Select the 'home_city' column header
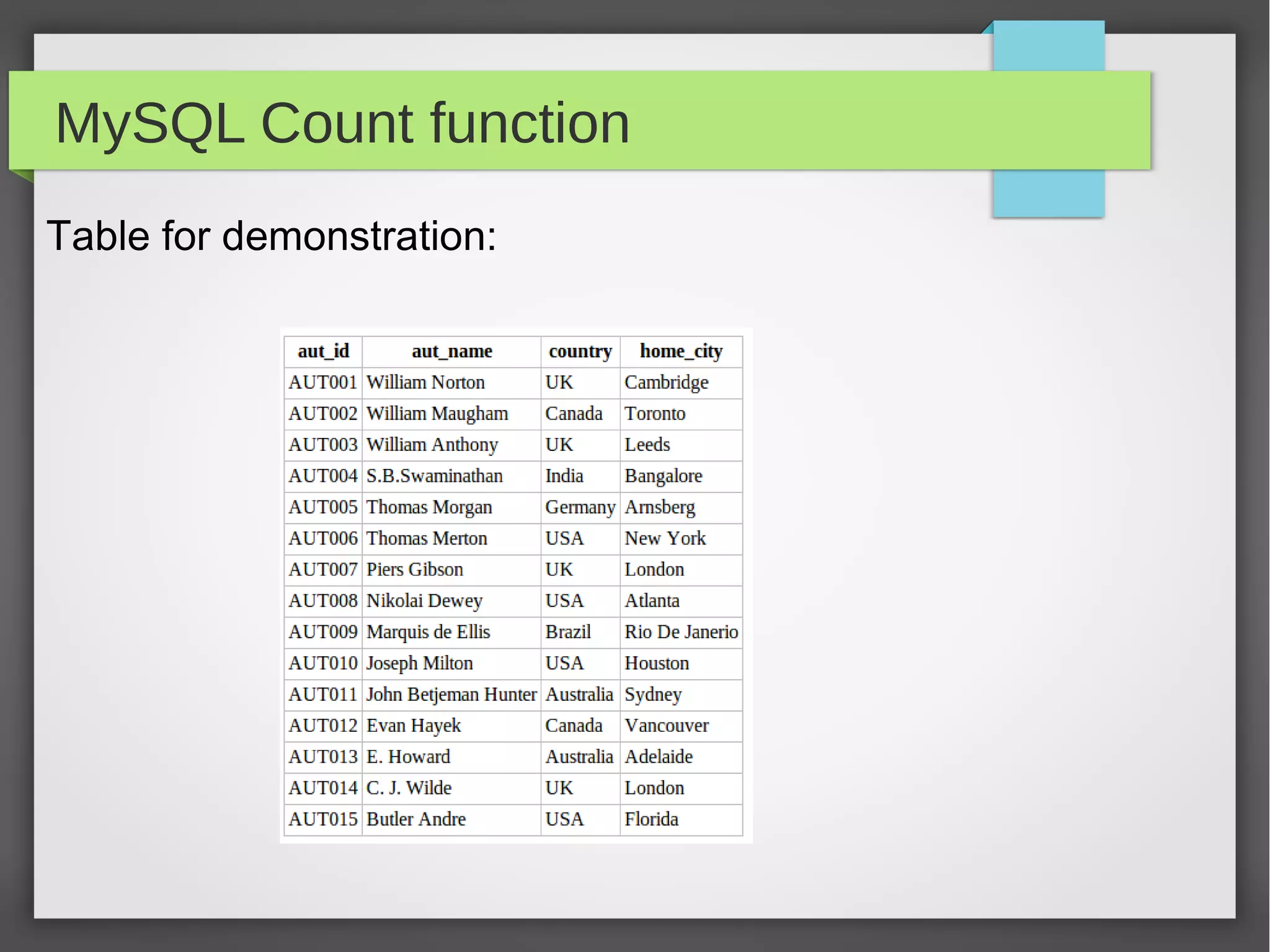 (682, 352)
